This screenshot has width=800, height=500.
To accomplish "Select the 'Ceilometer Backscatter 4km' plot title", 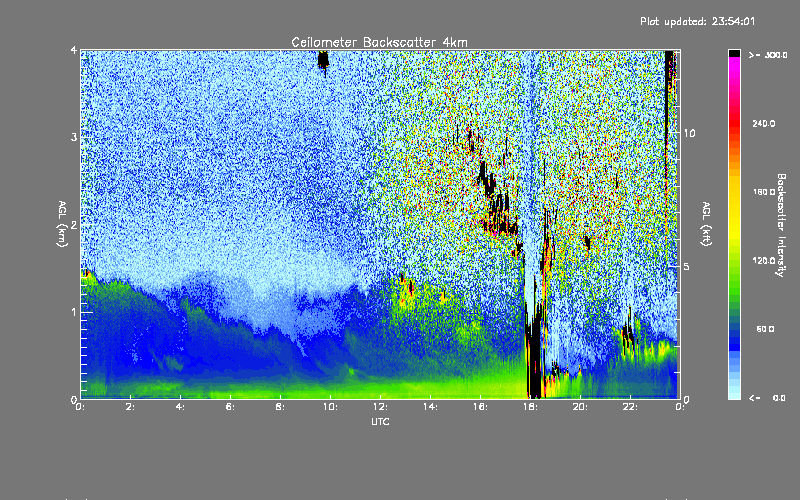I will tap(379, 42).
